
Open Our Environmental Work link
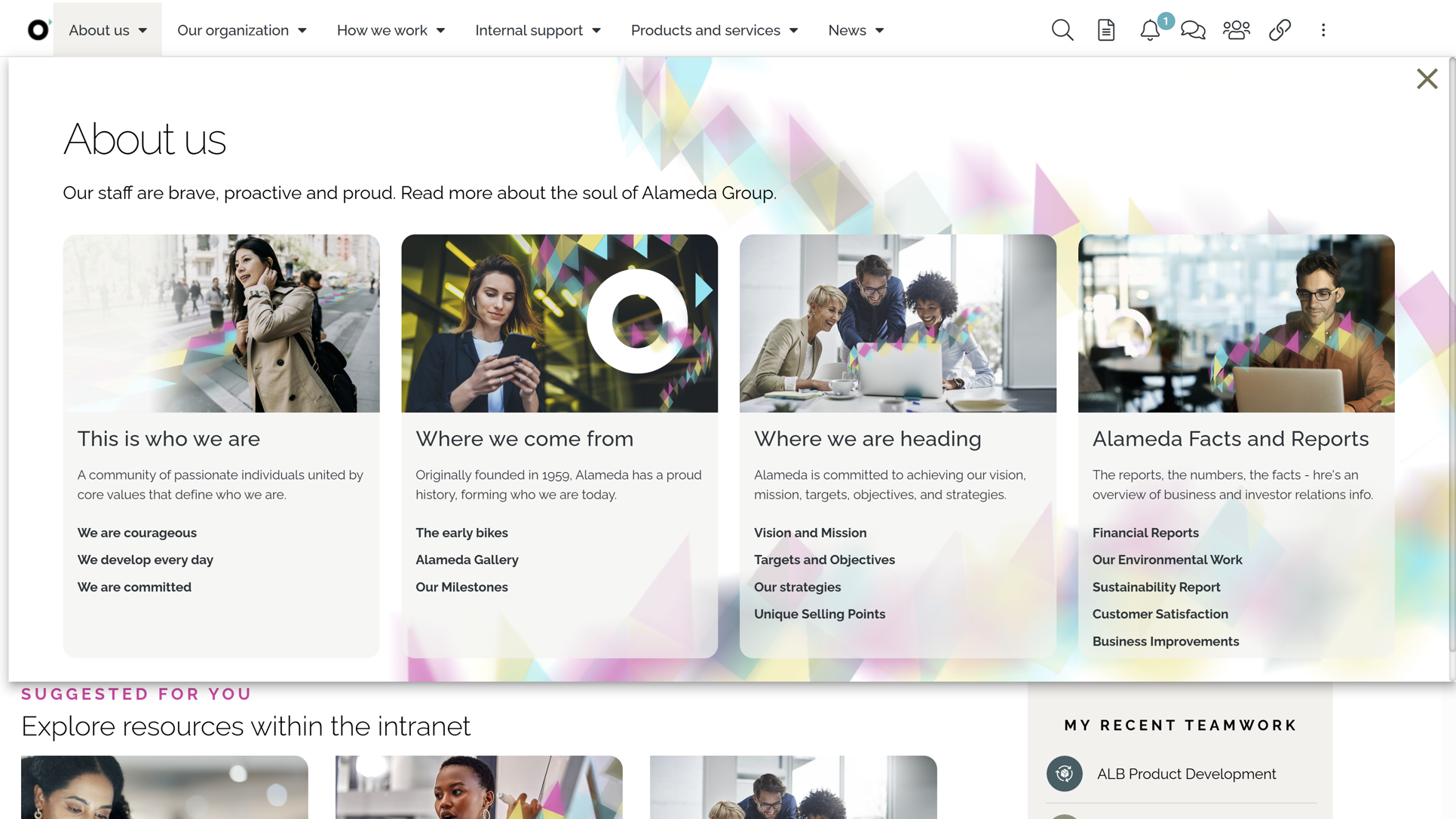pos(1167,560)
